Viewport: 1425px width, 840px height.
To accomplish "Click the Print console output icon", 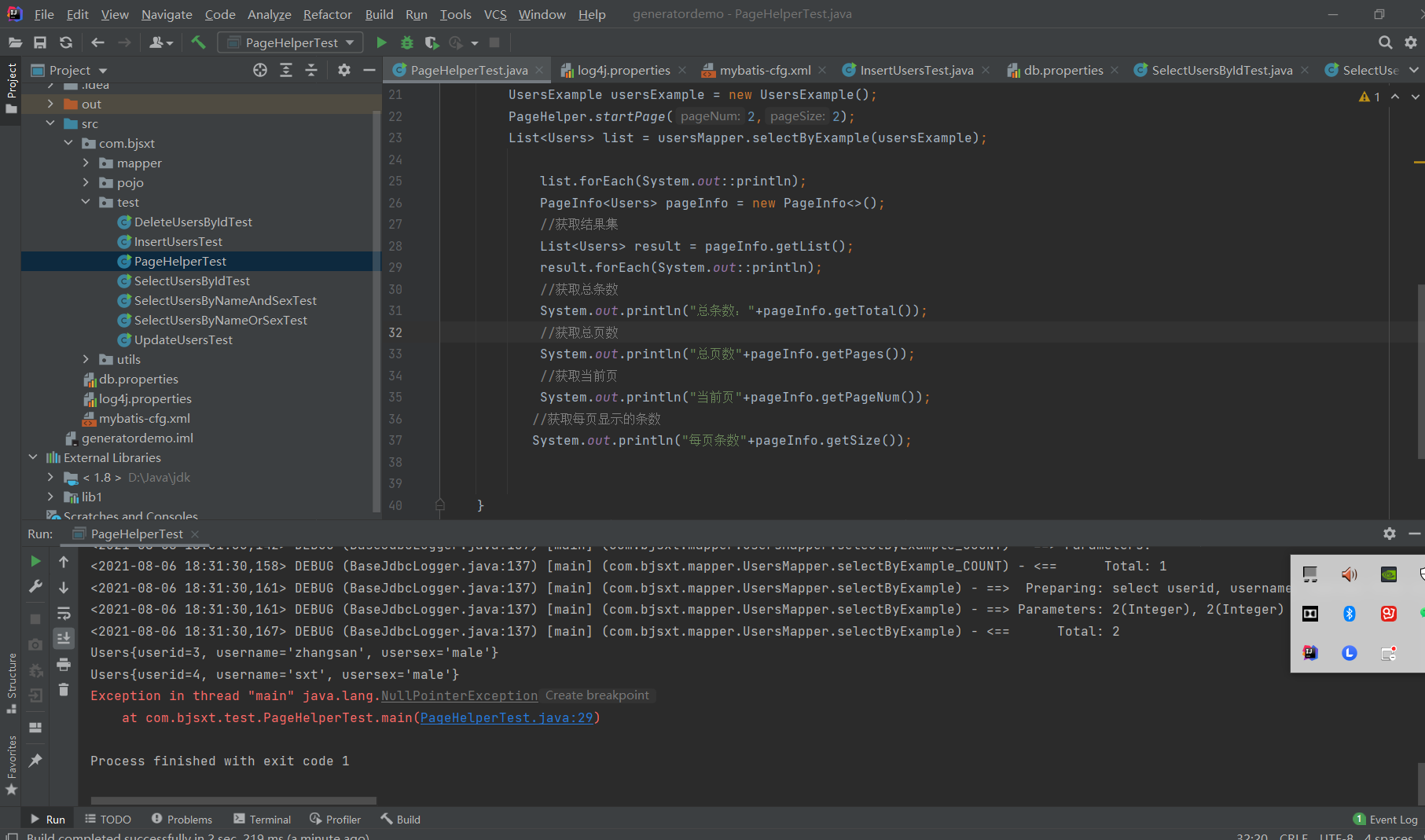I will point(64,665).
